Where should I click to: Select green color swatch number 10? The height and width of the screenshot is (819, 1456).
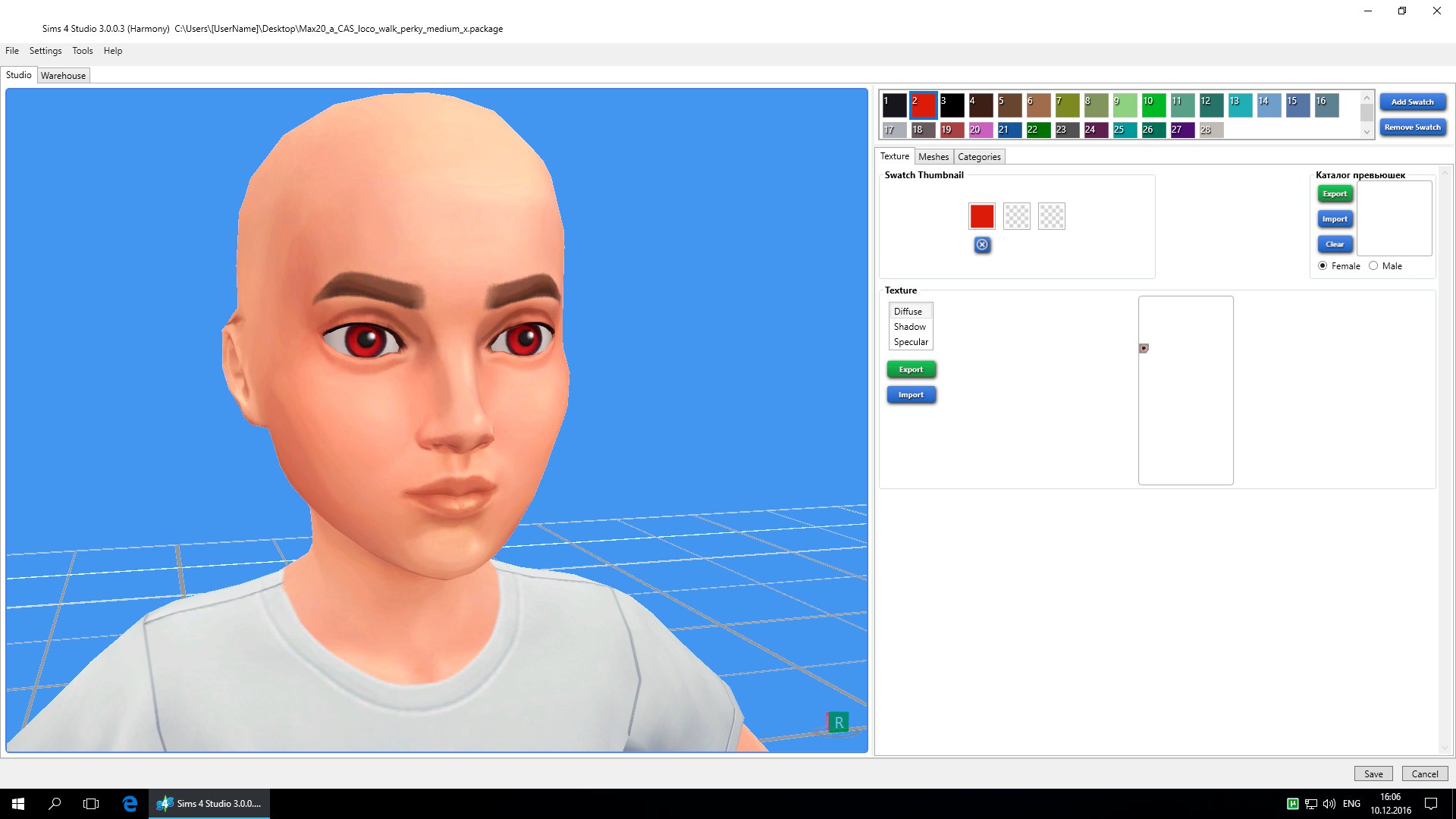[x=1153, y=105]
